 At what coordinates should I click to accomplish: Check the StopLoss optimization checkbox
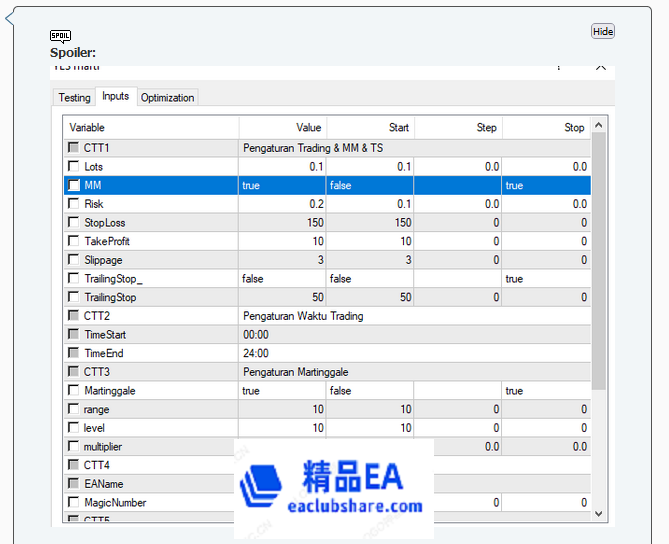click(74, 223)
